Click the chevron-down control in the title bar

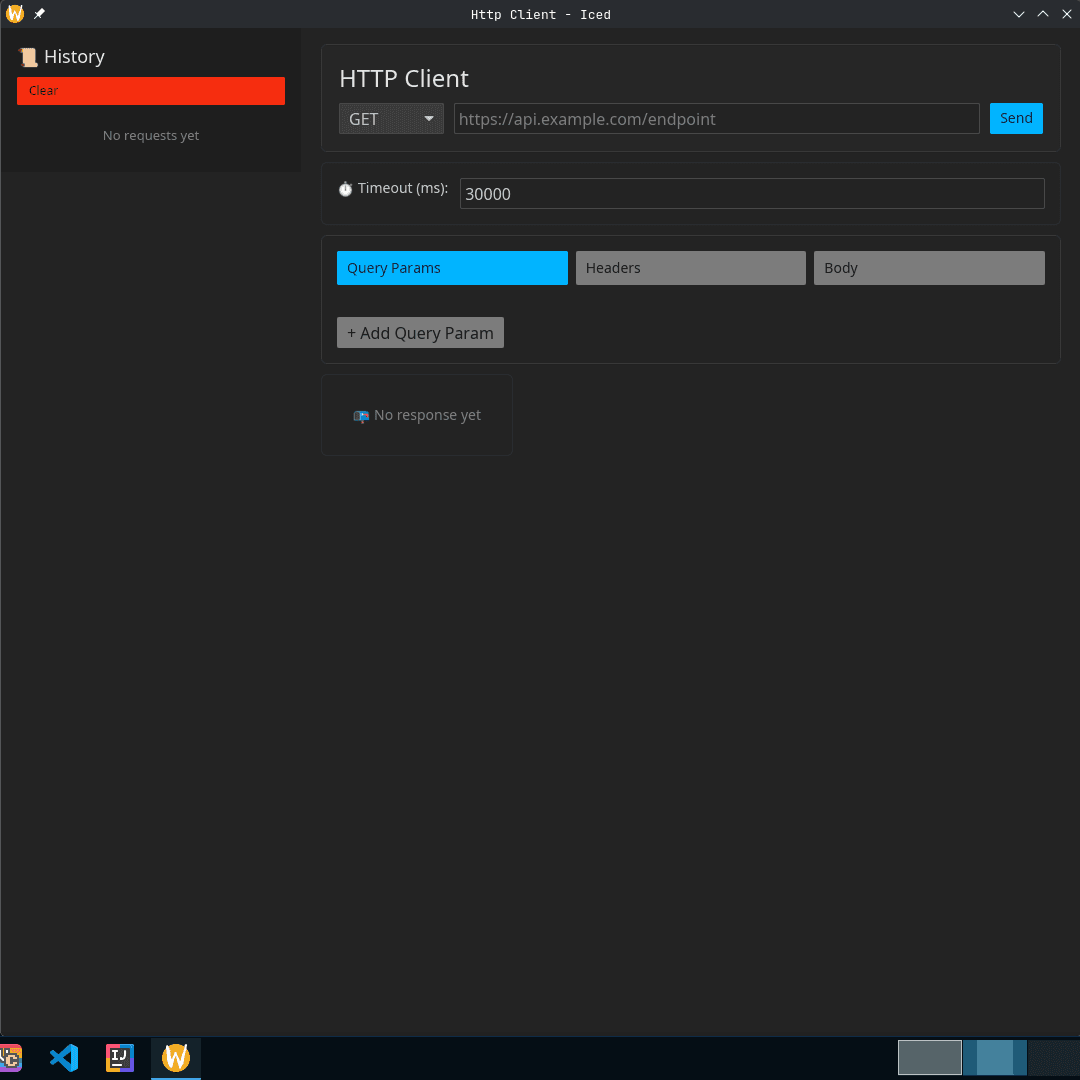1019,14
